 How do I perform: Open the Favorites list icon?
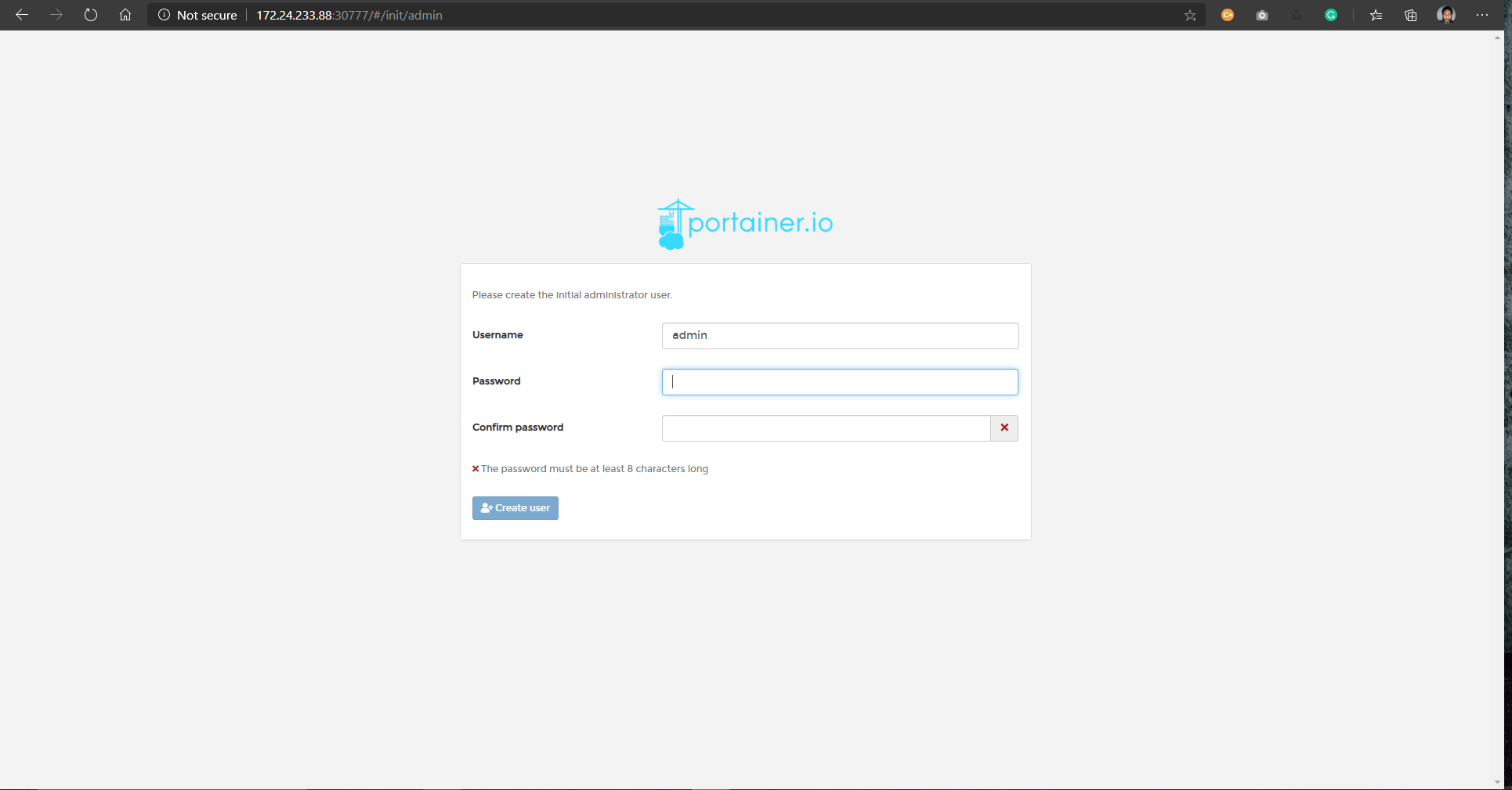coord(1376,15)
